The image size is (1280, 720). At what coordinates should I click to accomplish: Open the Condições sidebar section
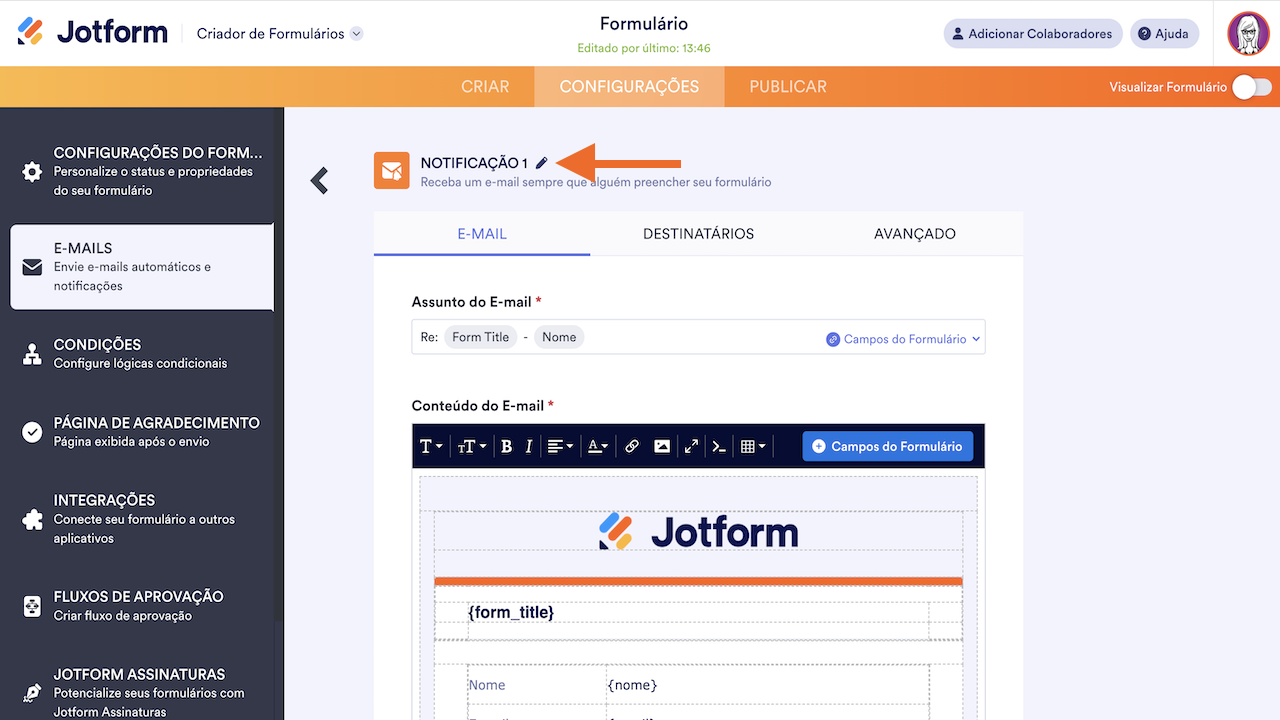pyautogui.click(x=142, y=353)
